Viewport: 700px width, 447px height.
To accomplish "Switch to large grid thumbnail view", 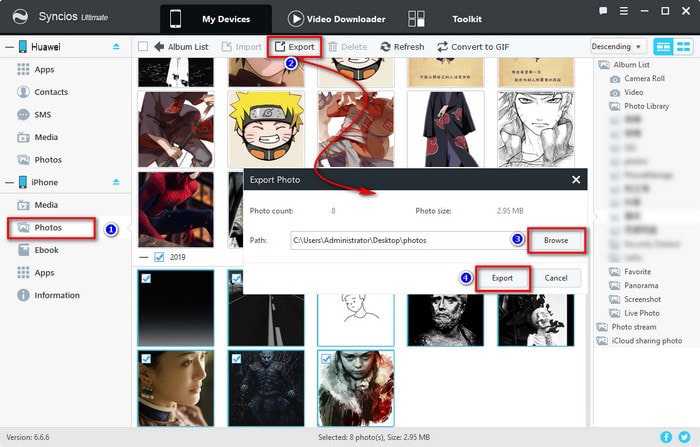I will coord(663,47).
